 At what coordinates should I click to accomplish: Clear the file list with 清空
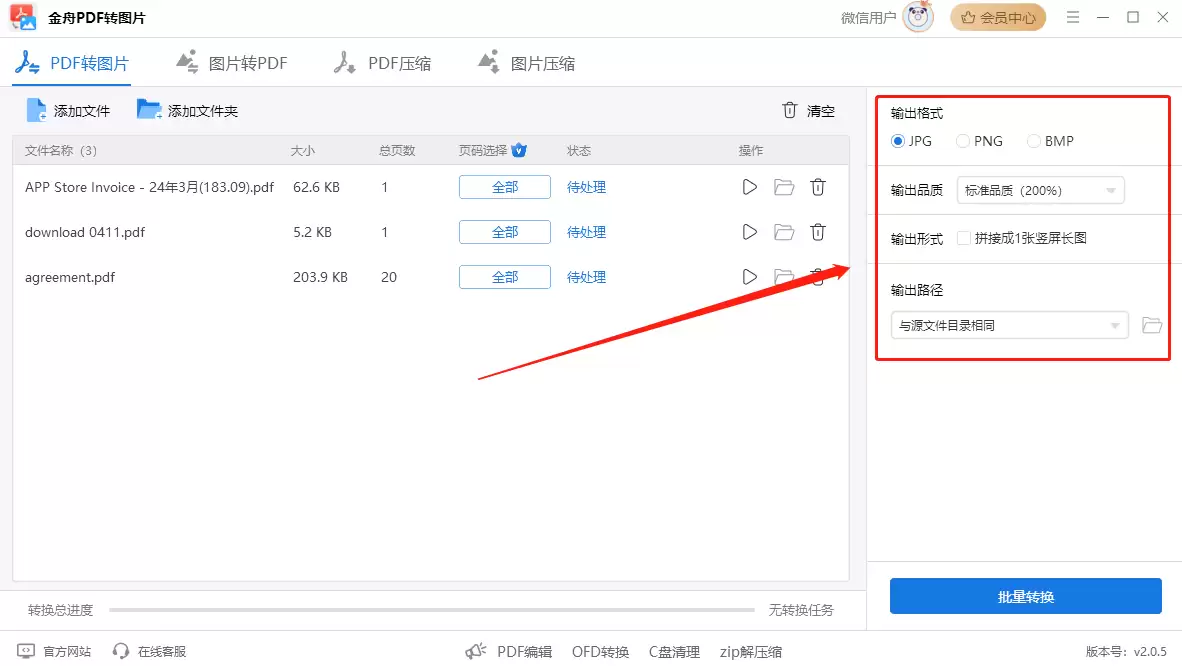[x=808, y=110]
